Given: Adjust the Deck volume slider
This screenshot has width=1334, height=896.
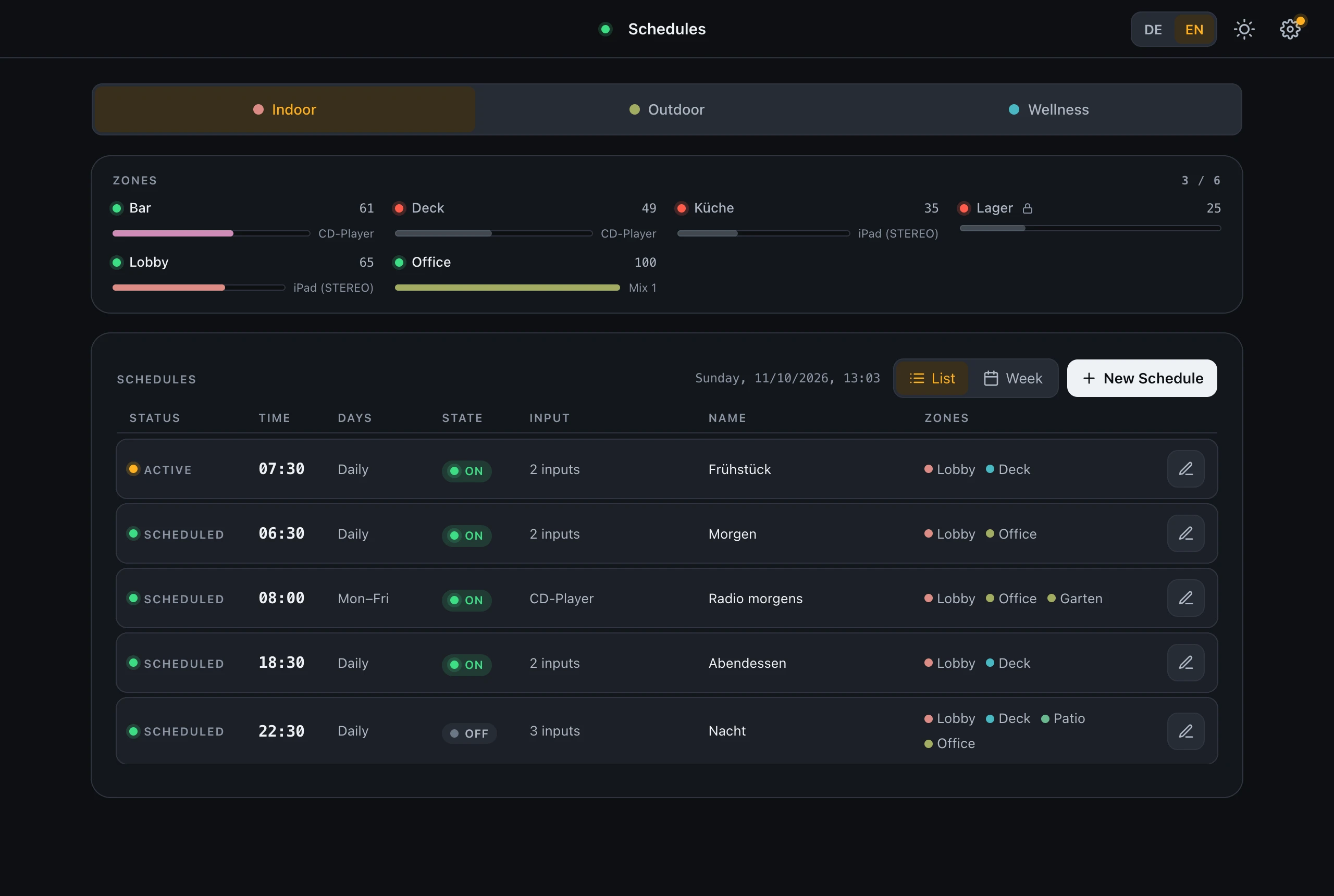Looking at the screenshot, I should [x=493, y=233].
